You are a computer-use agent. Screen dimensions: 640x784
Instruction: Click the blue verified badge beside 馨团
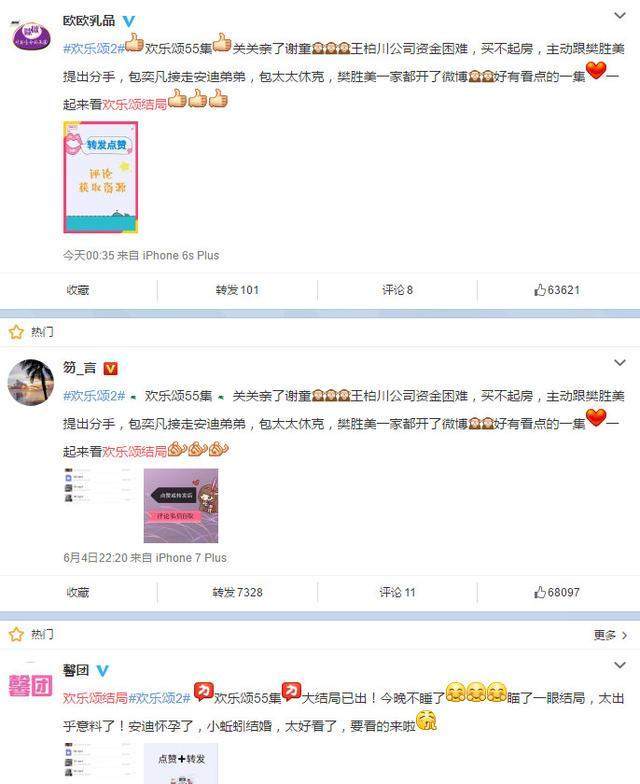click(102, 670)
